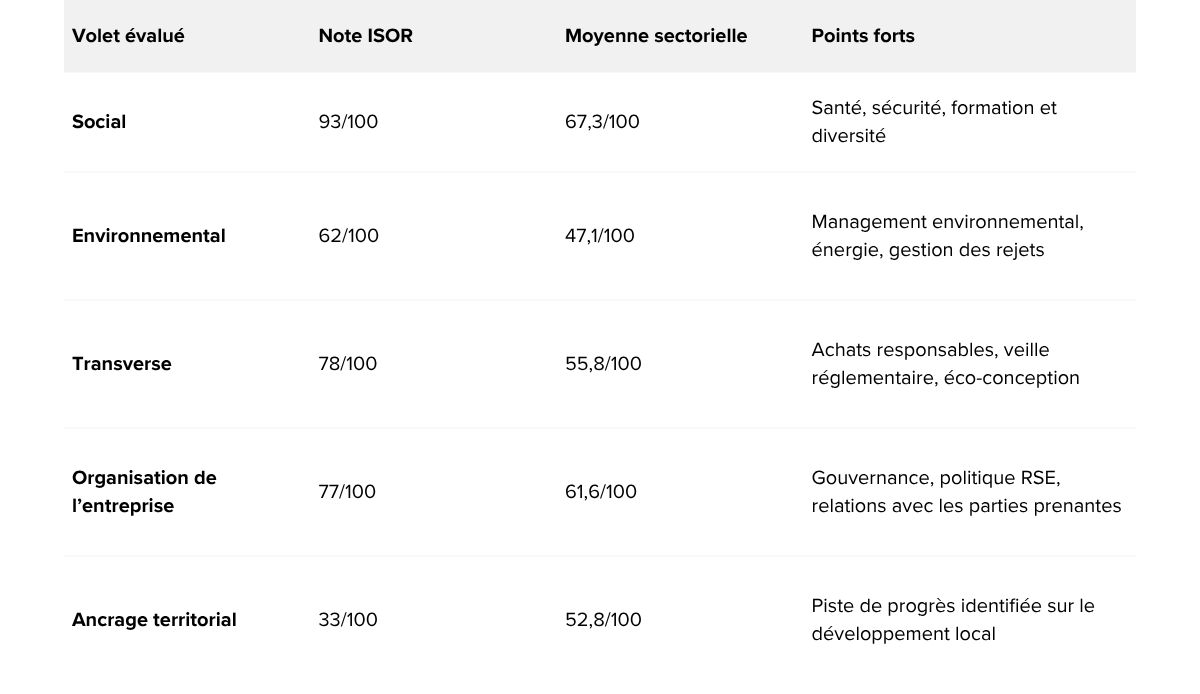Screen dimensions: 1200x694
Task: Select the 62/100 score cell
Action: [x=348, y=236]
